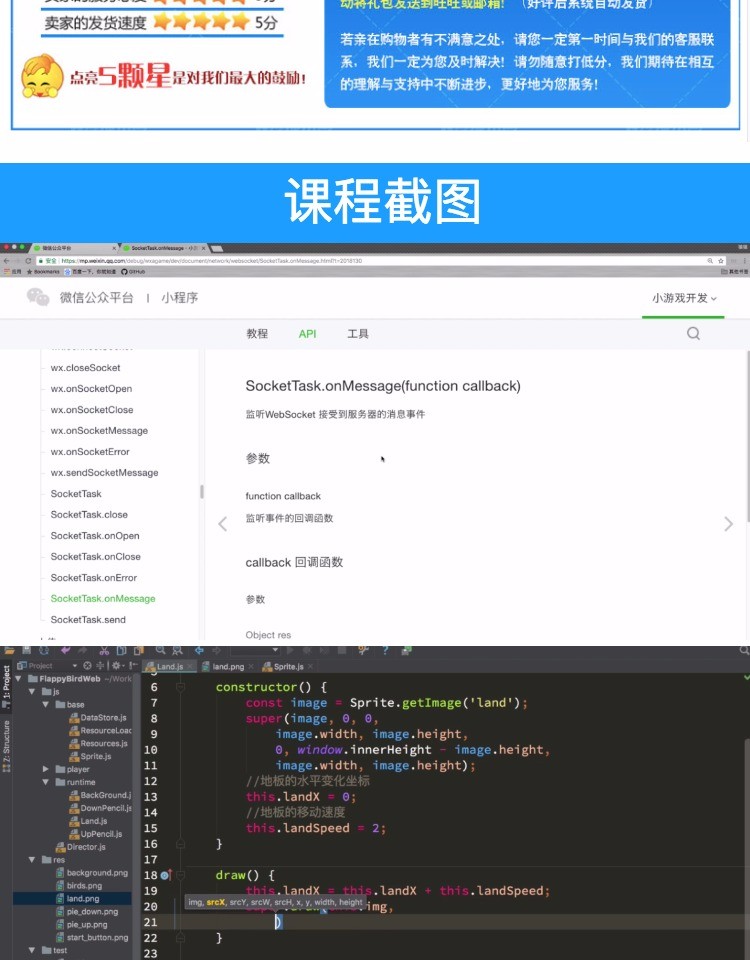Click the Paste clipboard icon in IDE toolbar

139,650
